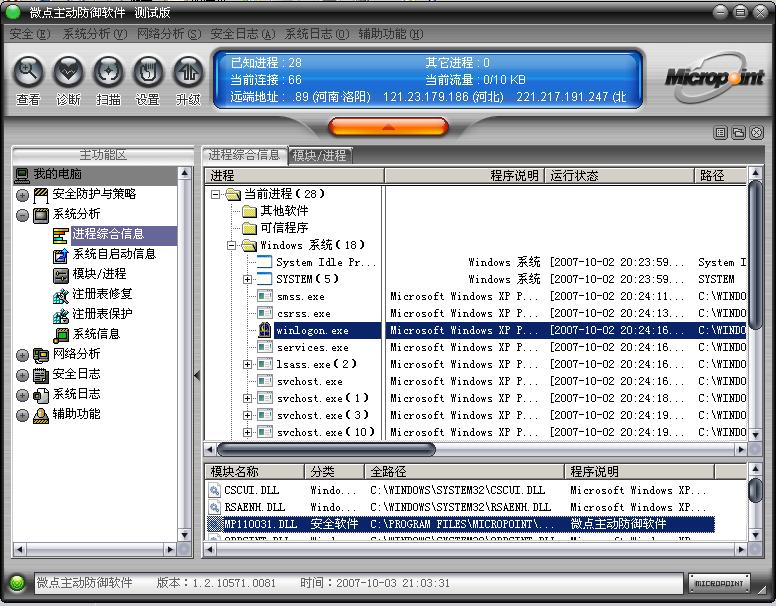Open the 设置 hand toolbar icon

point(148,72)
